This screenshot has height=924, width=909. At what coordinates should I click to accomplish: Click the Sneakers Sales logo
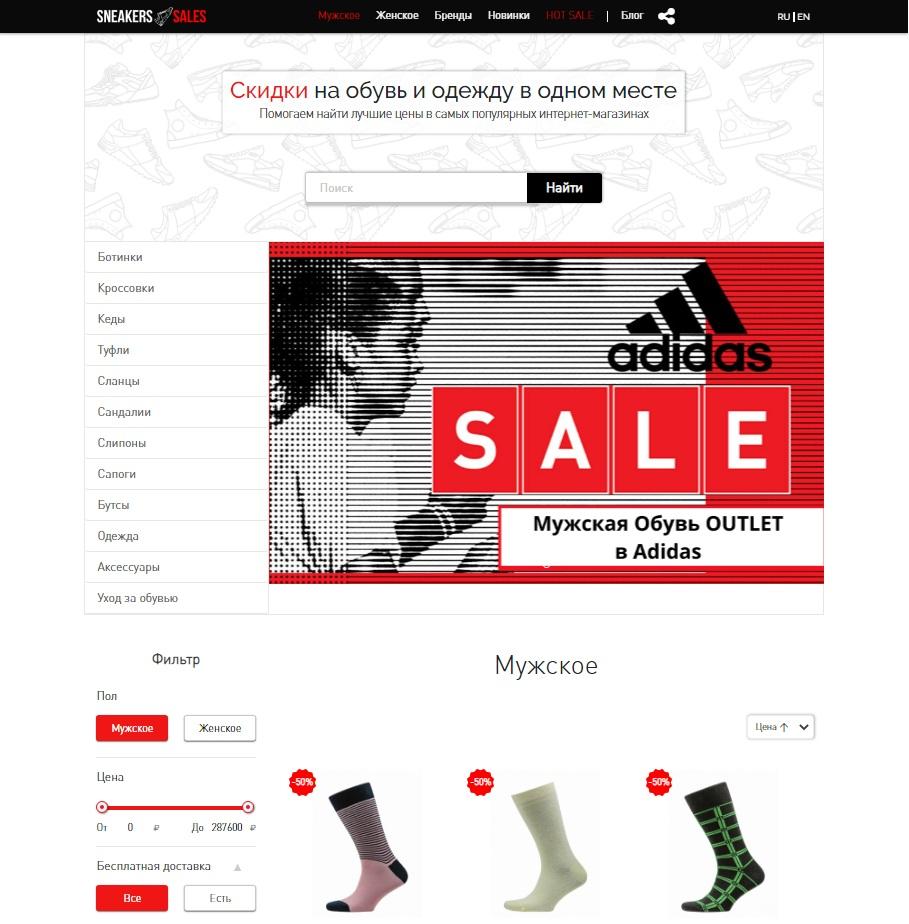tap(151, 16)
